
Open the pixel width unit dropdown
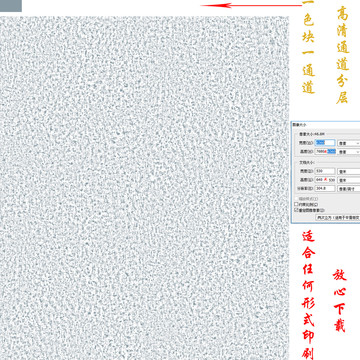[349, 143]
